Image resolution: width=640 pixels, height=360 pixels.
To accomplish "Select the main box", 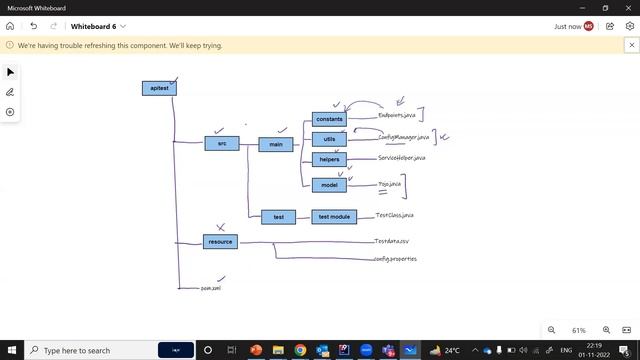I will click(276, 144).
